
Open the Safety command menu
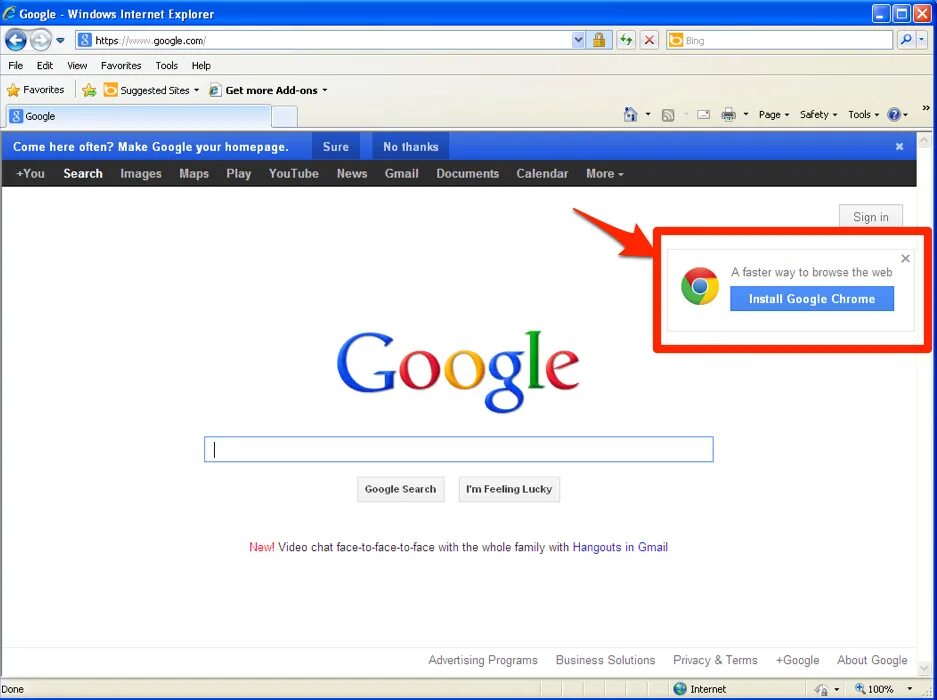(818, 114)
